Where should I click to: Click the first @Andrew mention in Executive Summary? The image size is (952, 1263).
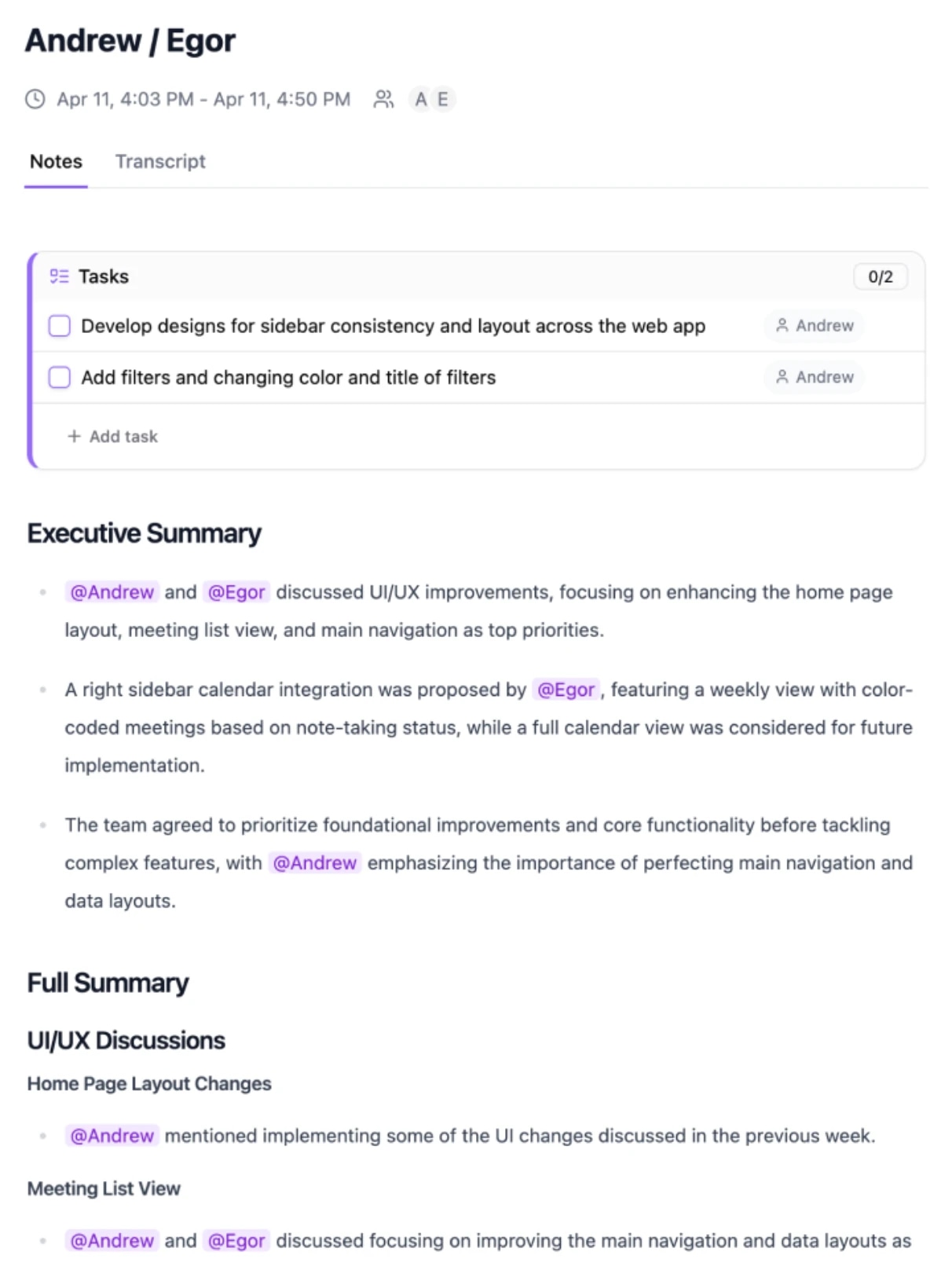[112, 592]
